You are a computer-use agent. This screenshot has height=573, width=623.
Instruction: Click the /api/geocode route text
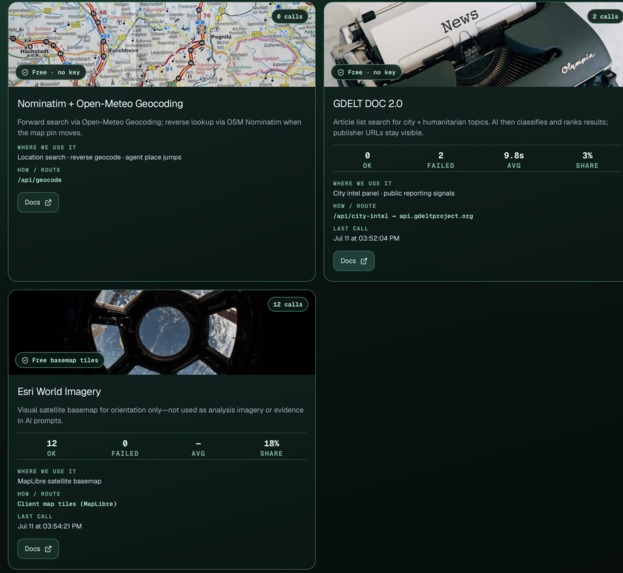point(39,180)
